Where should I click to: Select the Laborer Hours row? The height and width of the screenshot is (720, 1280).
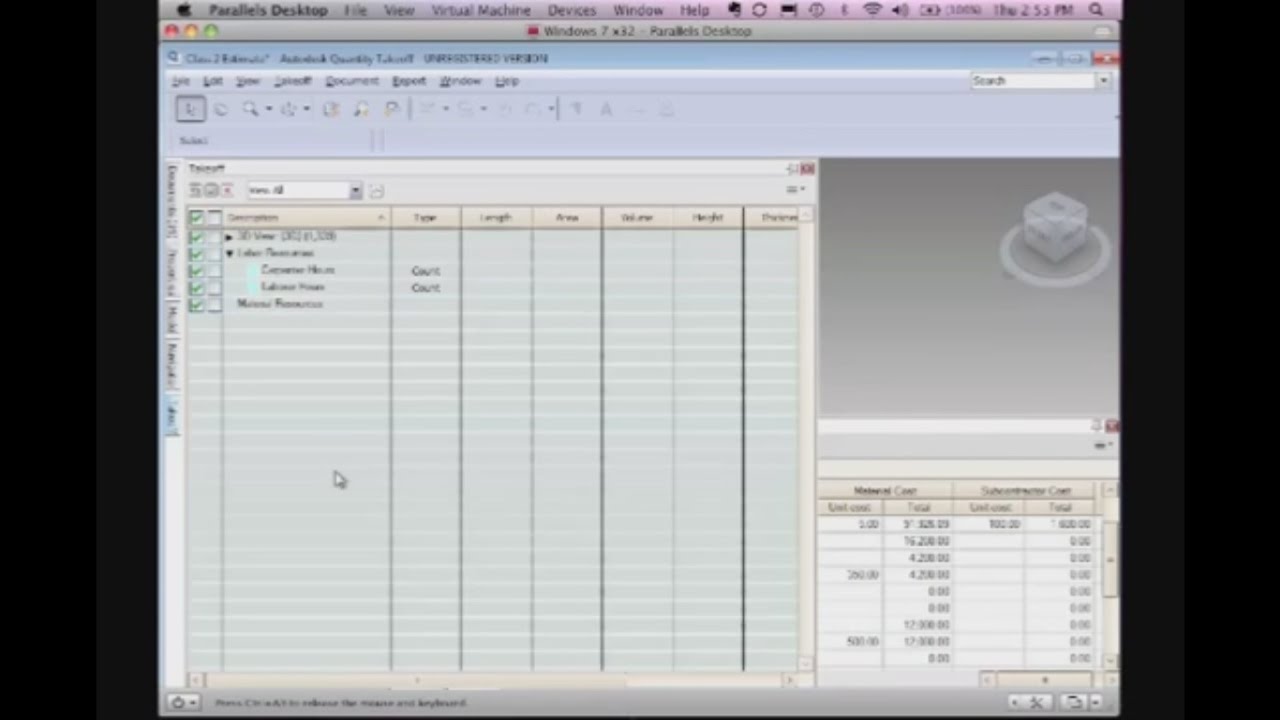pos(293,287)
